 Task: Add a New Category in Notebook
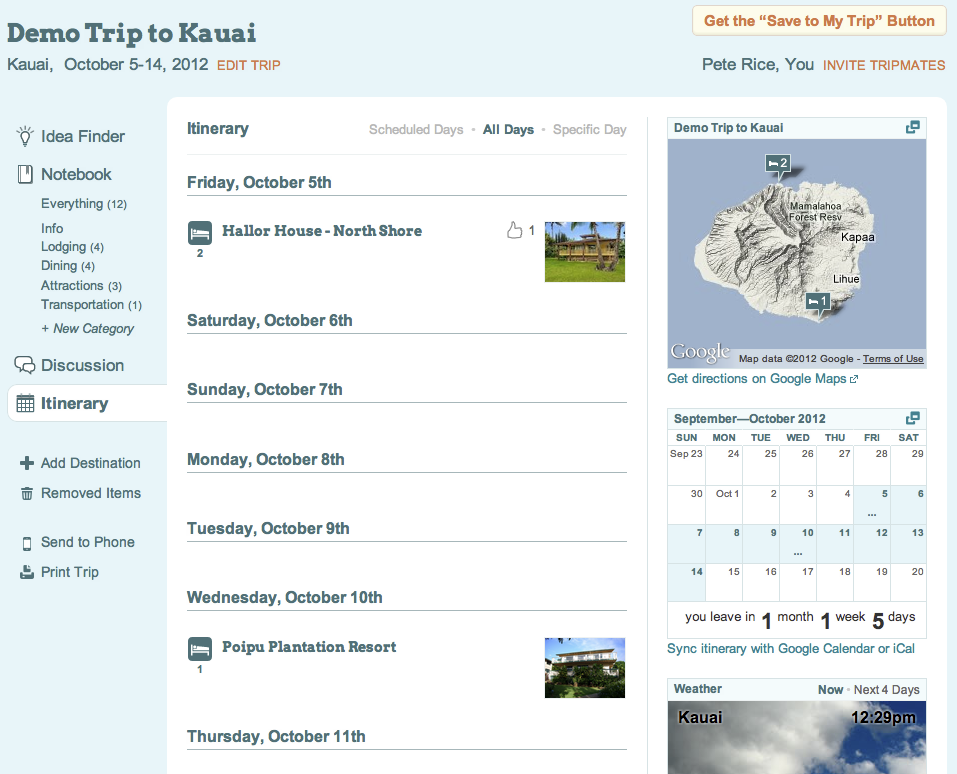tap(87, 329)
